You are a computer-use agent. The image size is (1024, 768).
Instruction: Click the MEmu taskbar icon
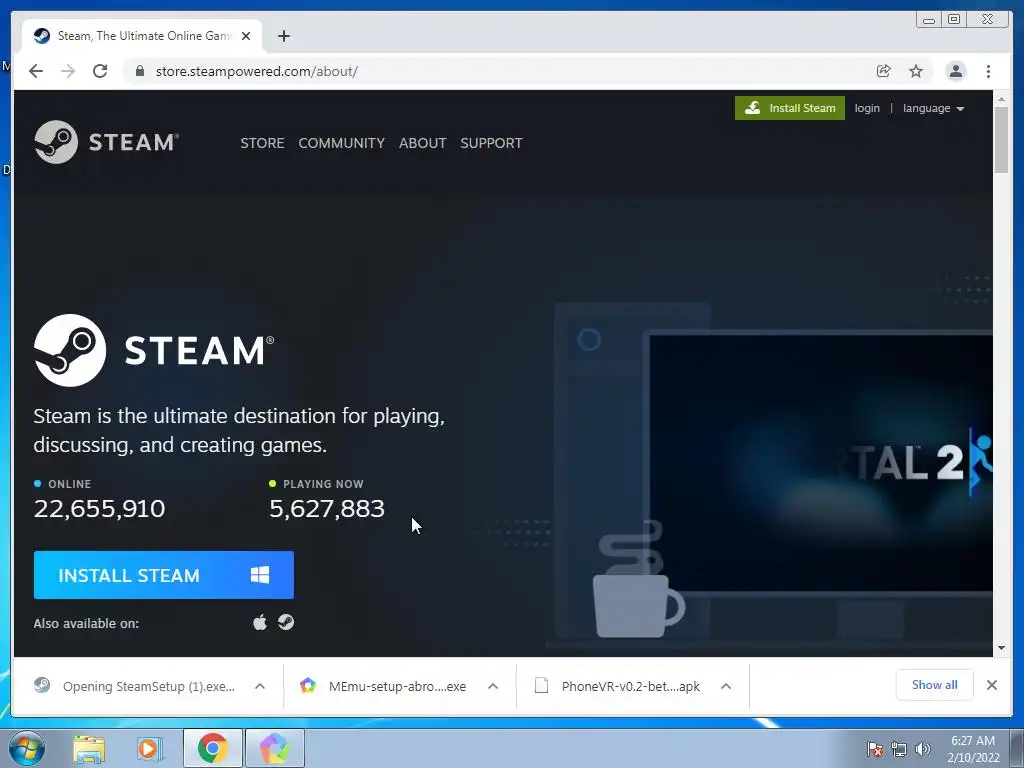point(275,748)
